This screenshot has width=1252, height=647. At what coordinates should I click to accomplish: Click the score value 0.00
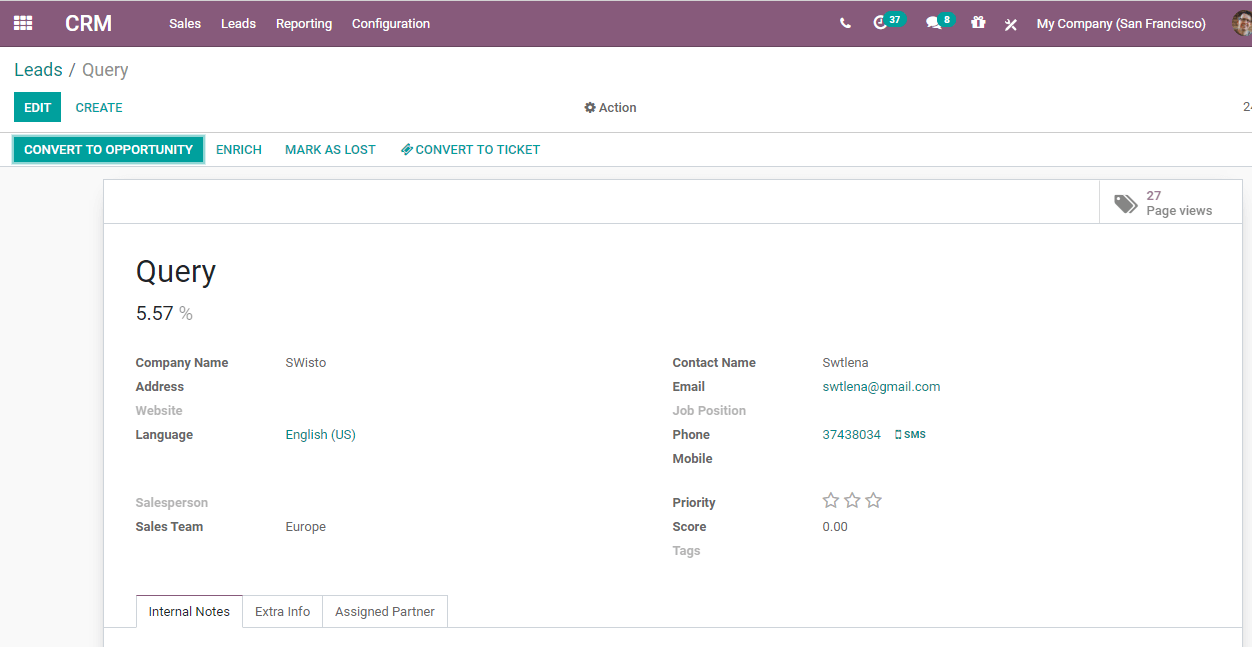[835, 527]
